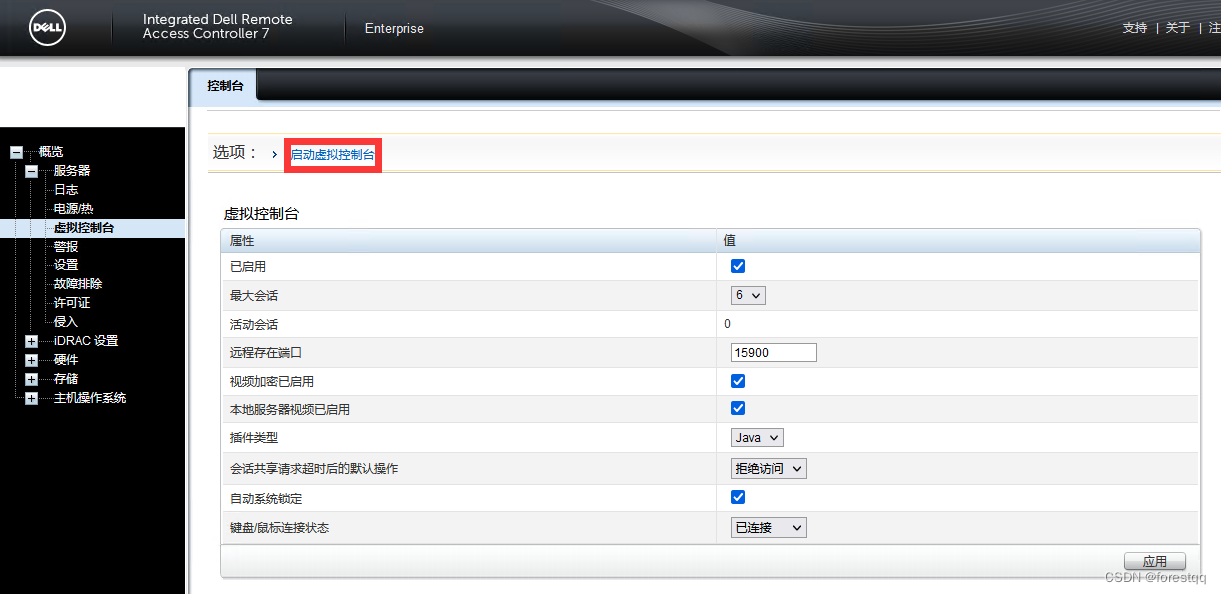Select 服务器 label in the tree

click(x=72, y=171)
